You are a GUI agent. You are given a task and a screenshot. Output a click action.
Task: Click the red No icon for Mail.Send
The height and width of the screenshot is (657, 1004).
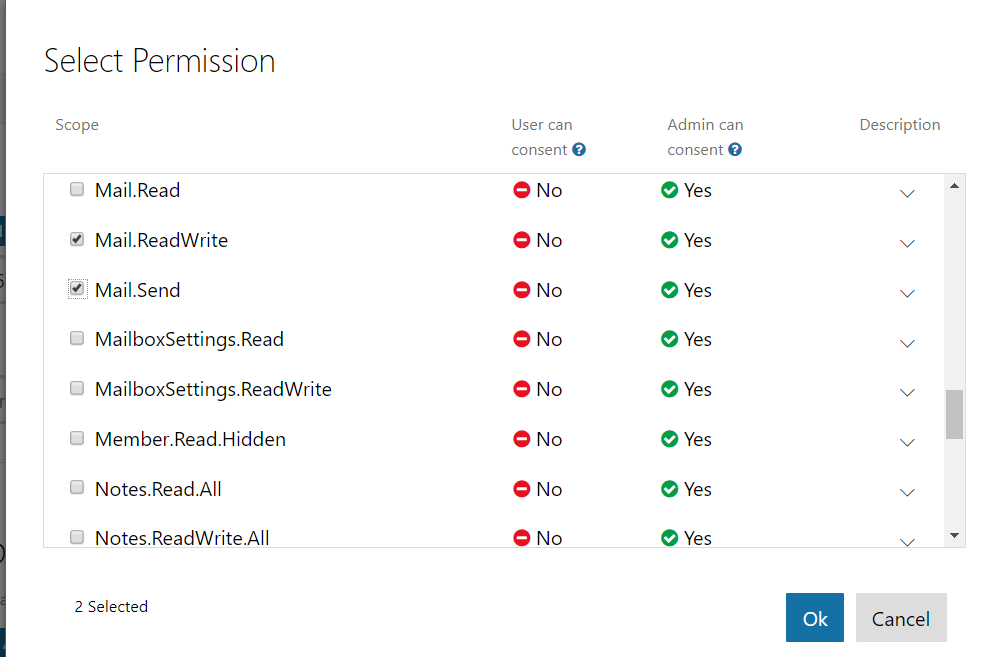pos(521,290)
